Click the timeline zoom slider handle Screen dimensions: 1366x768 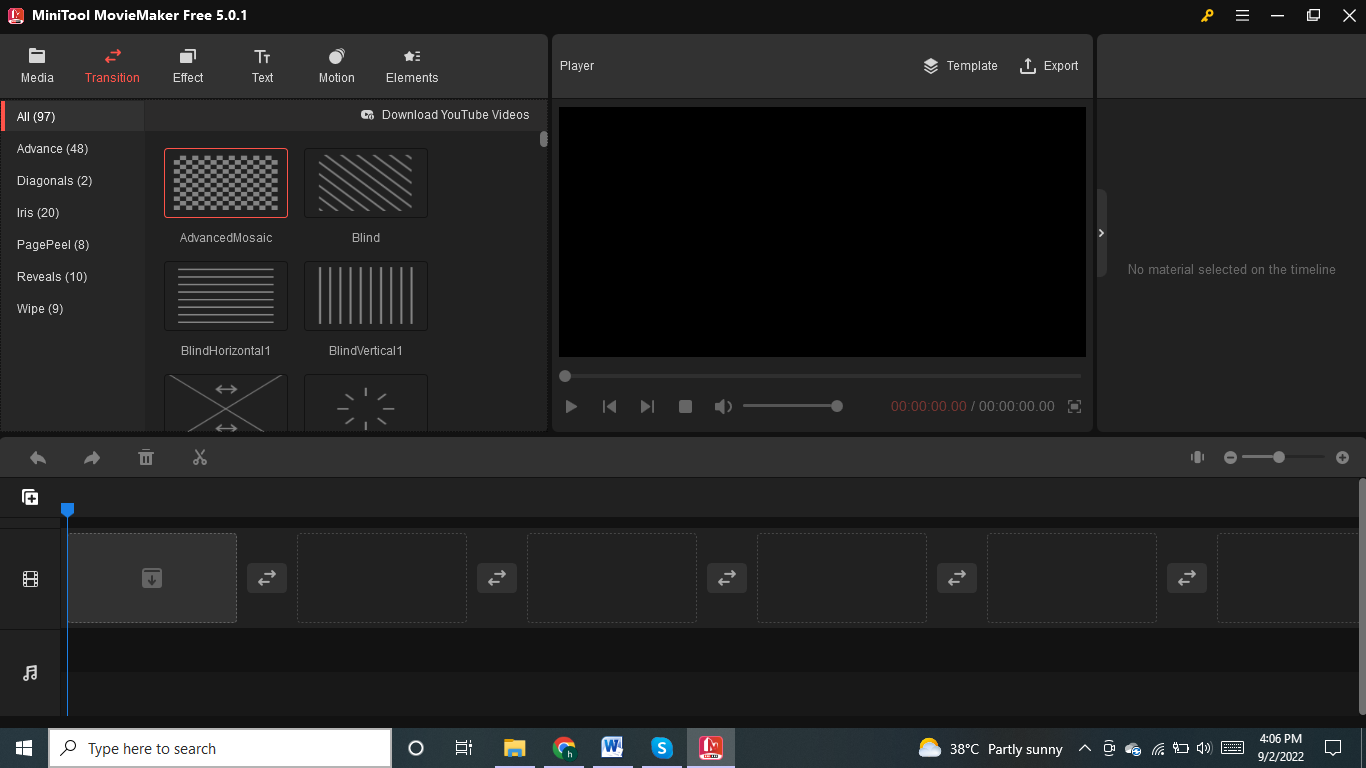(x=1278, y=457)
